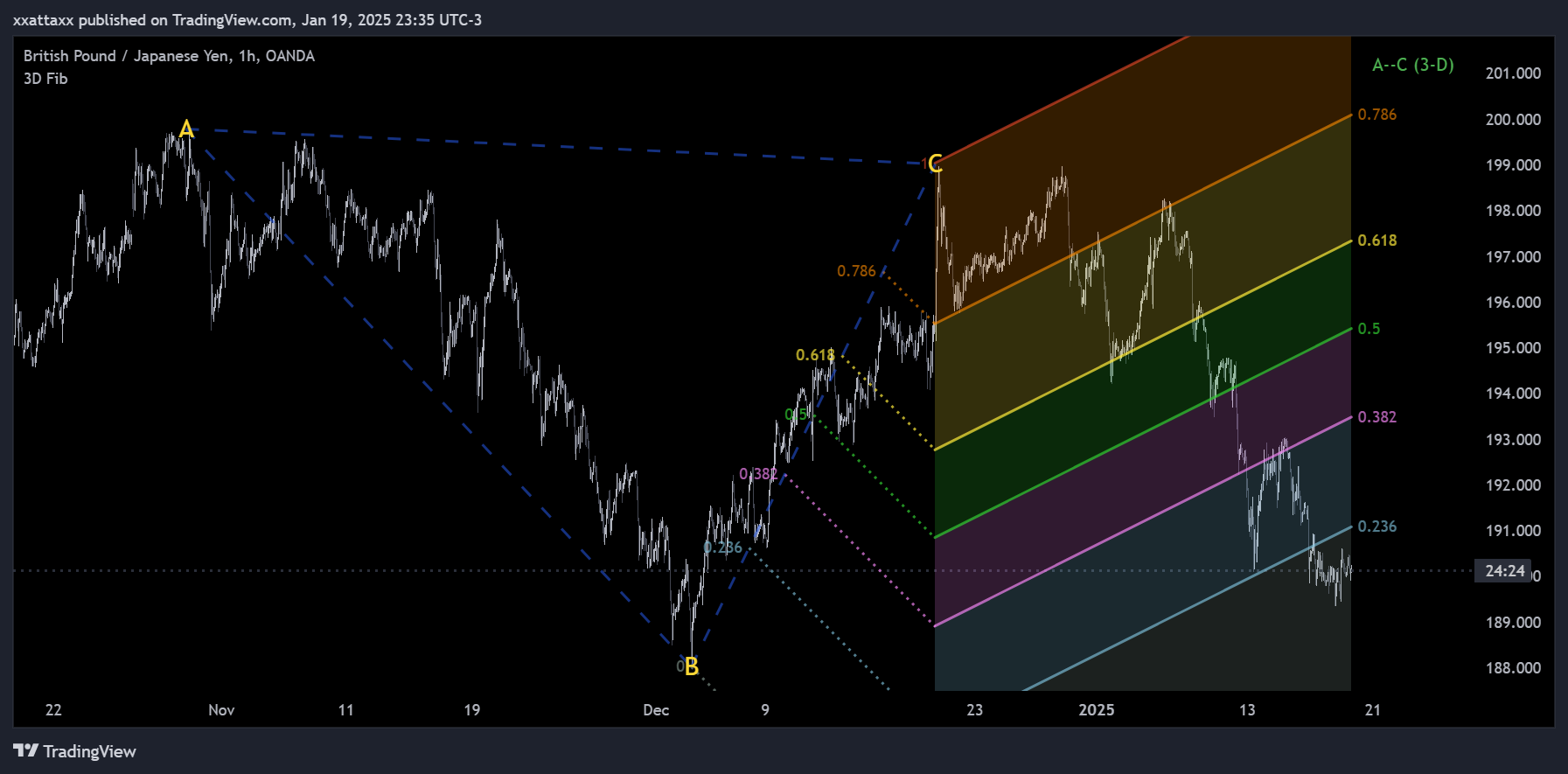1568x774 pixels.
Task: Click the 201.000 price axis label
Action: pyautogui.click(x=1513, y=73)
